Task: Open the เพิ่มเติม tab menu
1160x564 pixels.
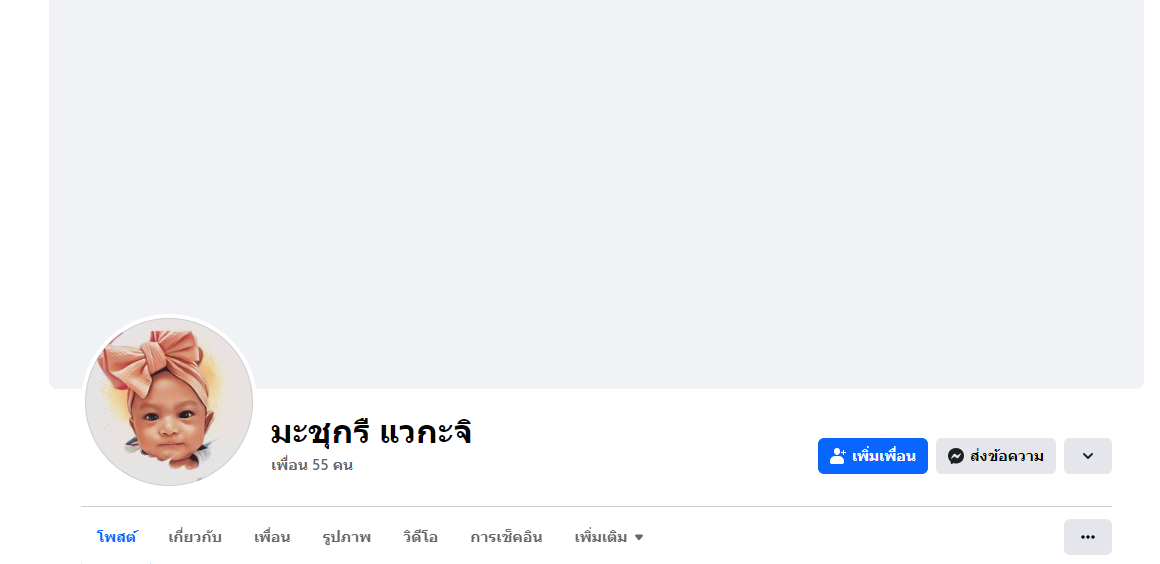Action: click(601, 537)
